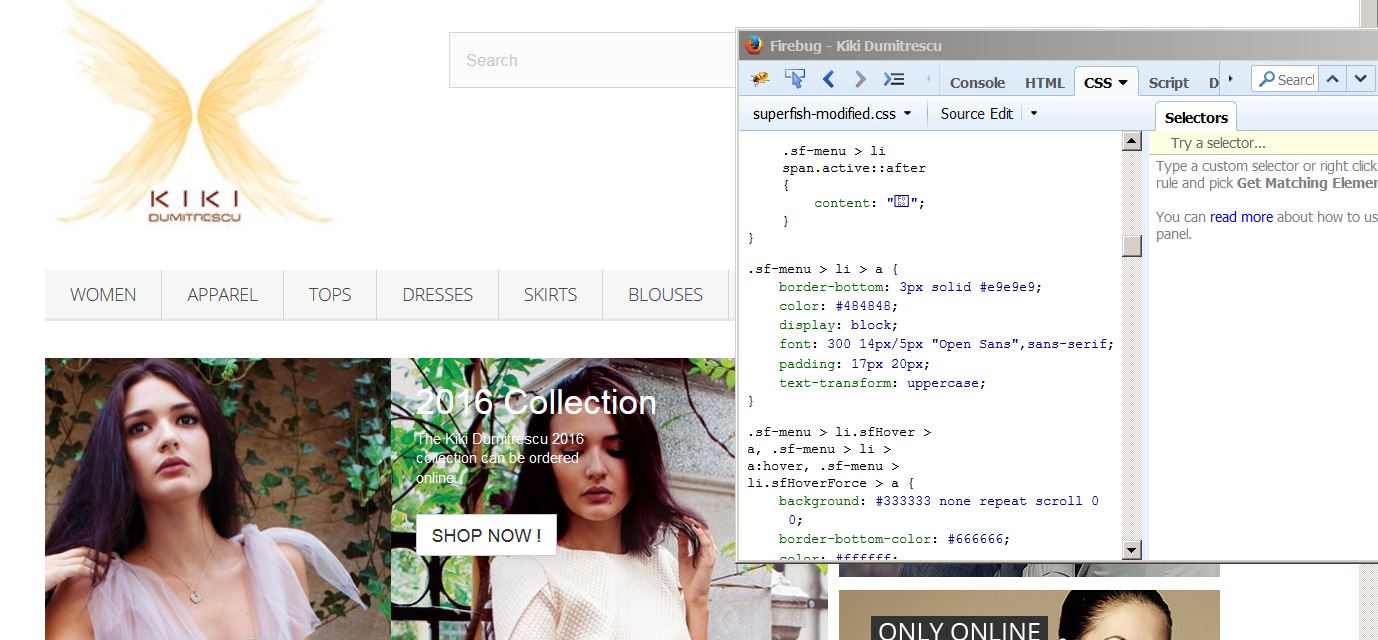Click the font 'Open Sans' declaration line
1378x640 pixels.
[946, 344]
